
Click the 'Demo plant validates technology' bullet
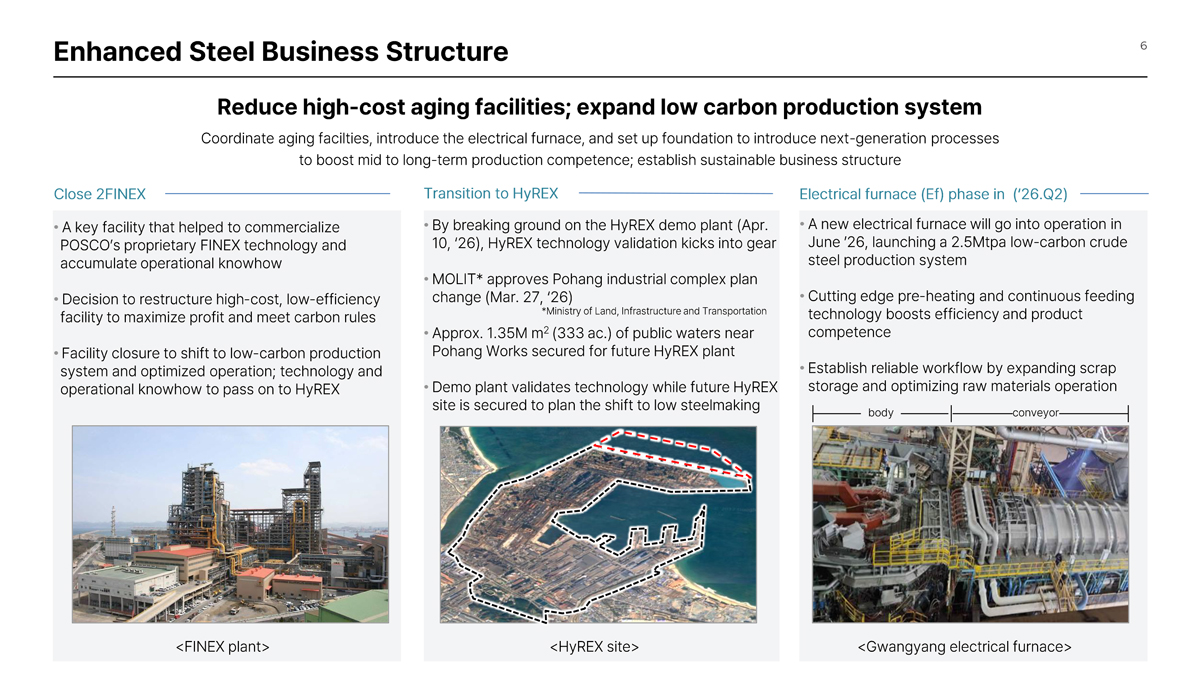600,396
